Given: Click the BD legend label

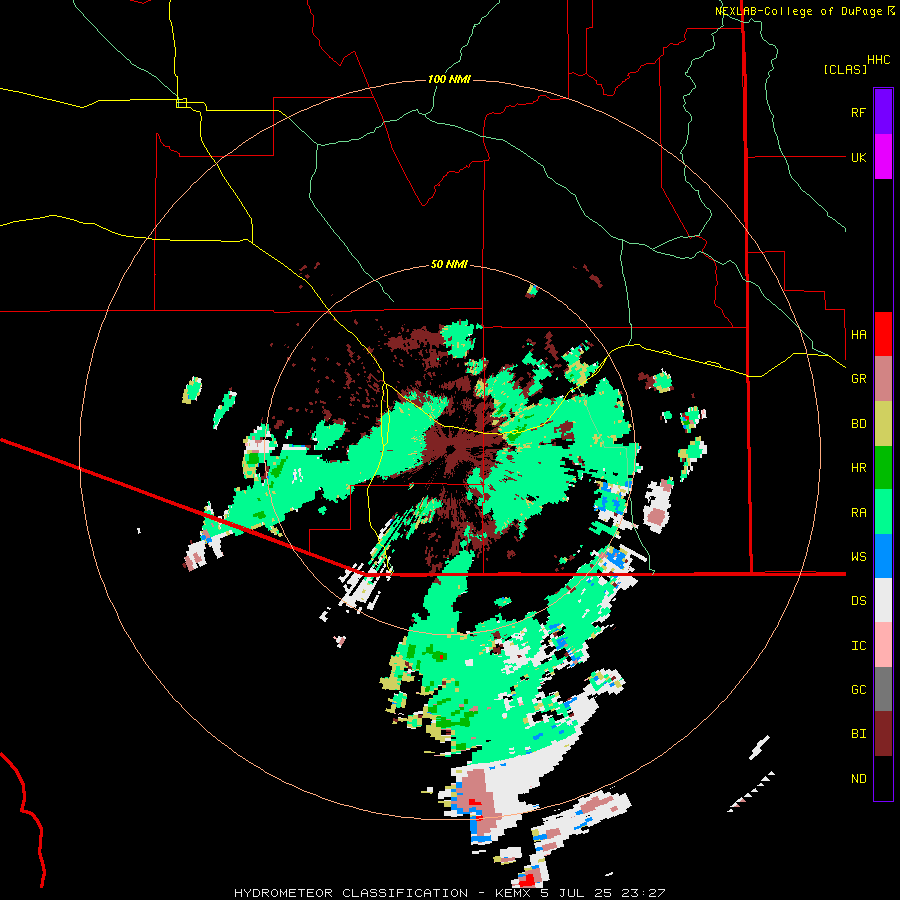Looking at the screenshot, I should point(858,424).
